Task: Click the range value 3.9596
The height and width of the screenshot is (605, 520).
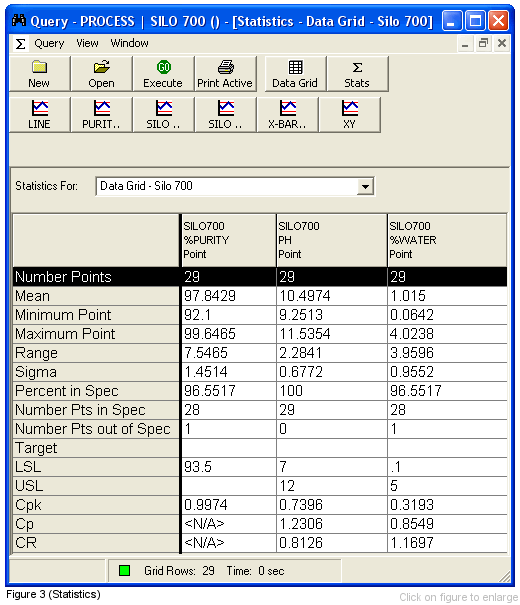Action: (447, 353)
